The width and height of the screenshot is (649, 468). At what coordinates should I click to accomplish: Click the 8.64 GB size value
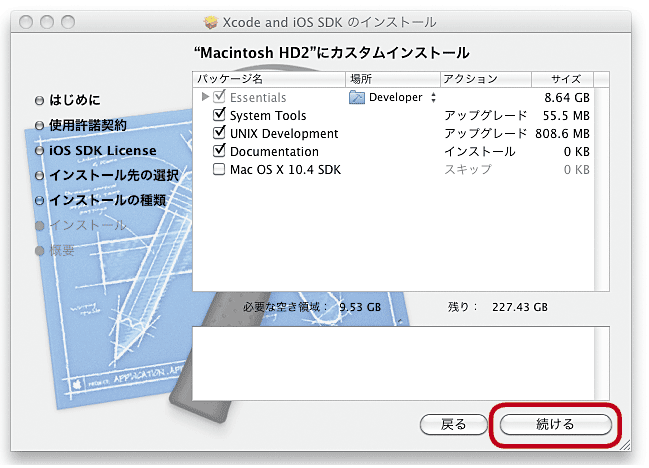[567, 98]
